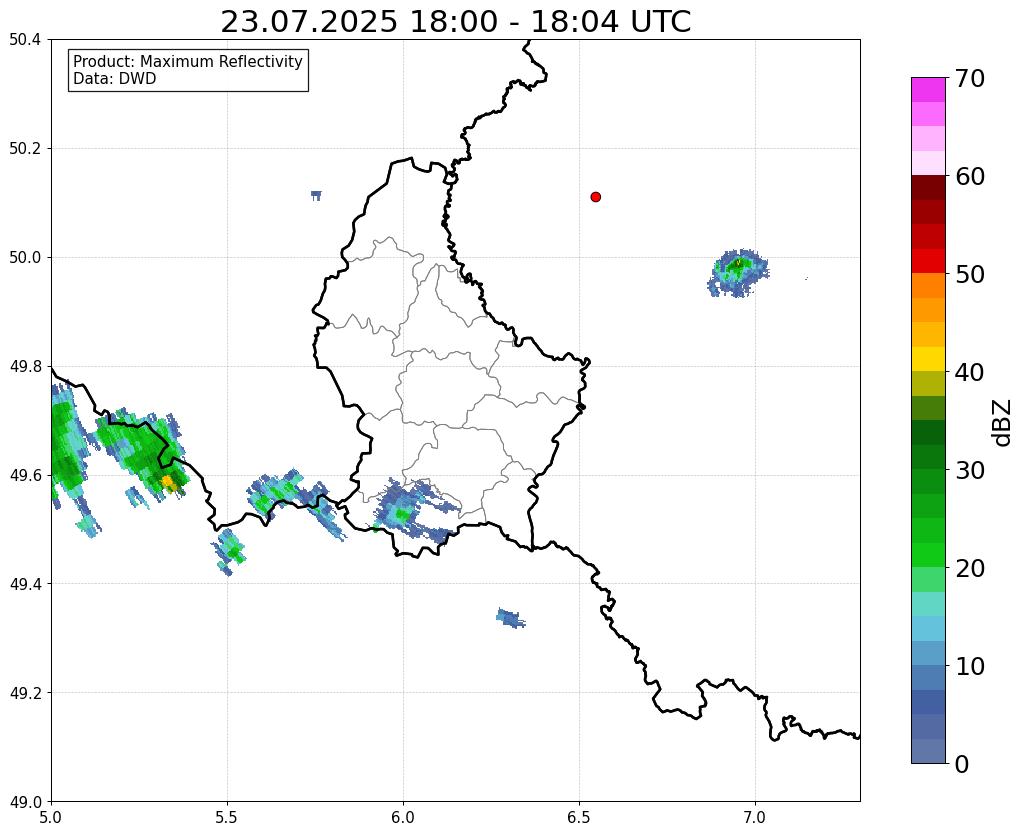Click latitude axis label '49.0'
The height and width of the screenshot is (834, 1023).
[x=25, y=801]
